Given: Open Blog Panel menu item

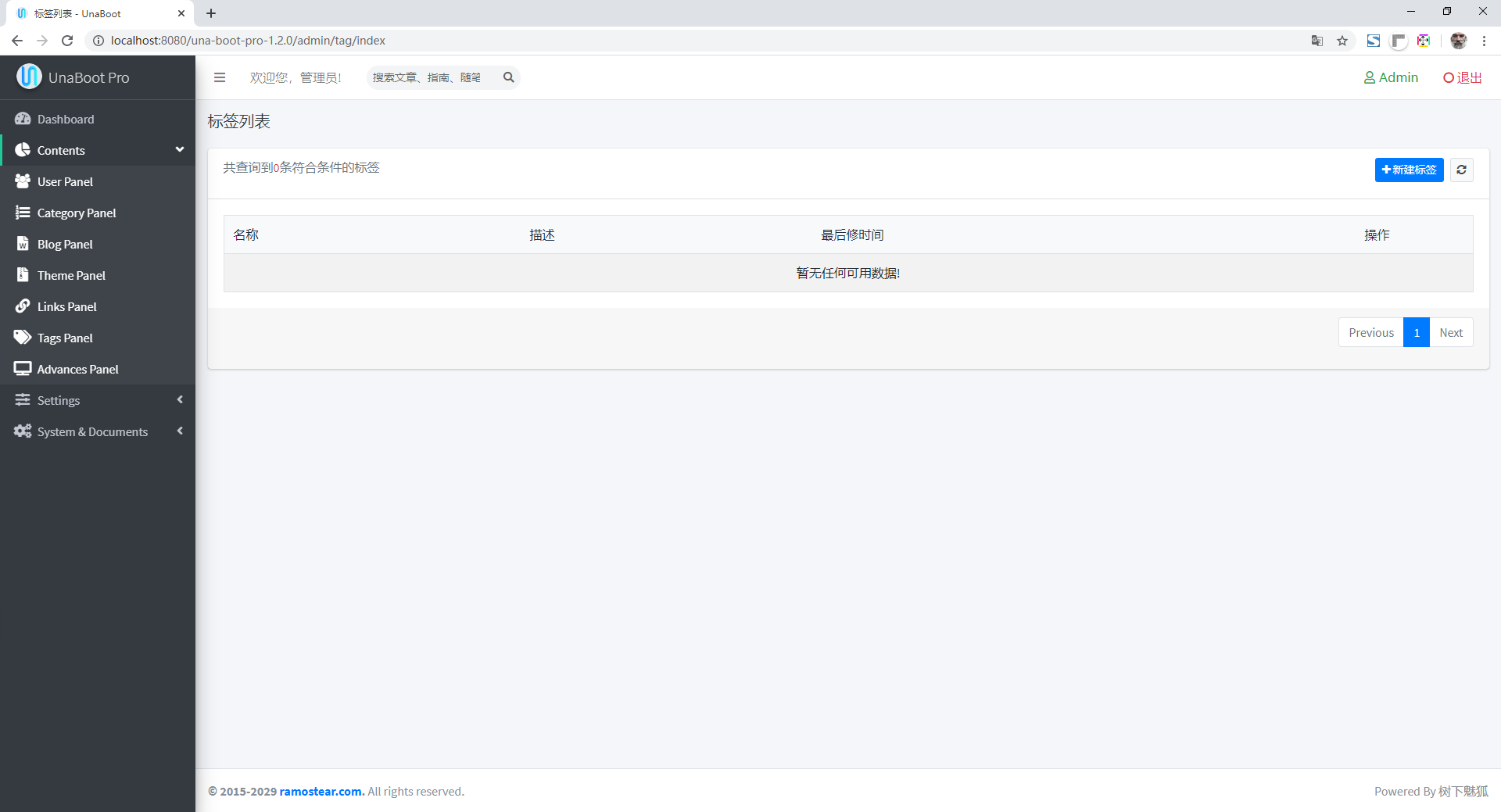Looking at the screenshot, I should coord(98,244).
